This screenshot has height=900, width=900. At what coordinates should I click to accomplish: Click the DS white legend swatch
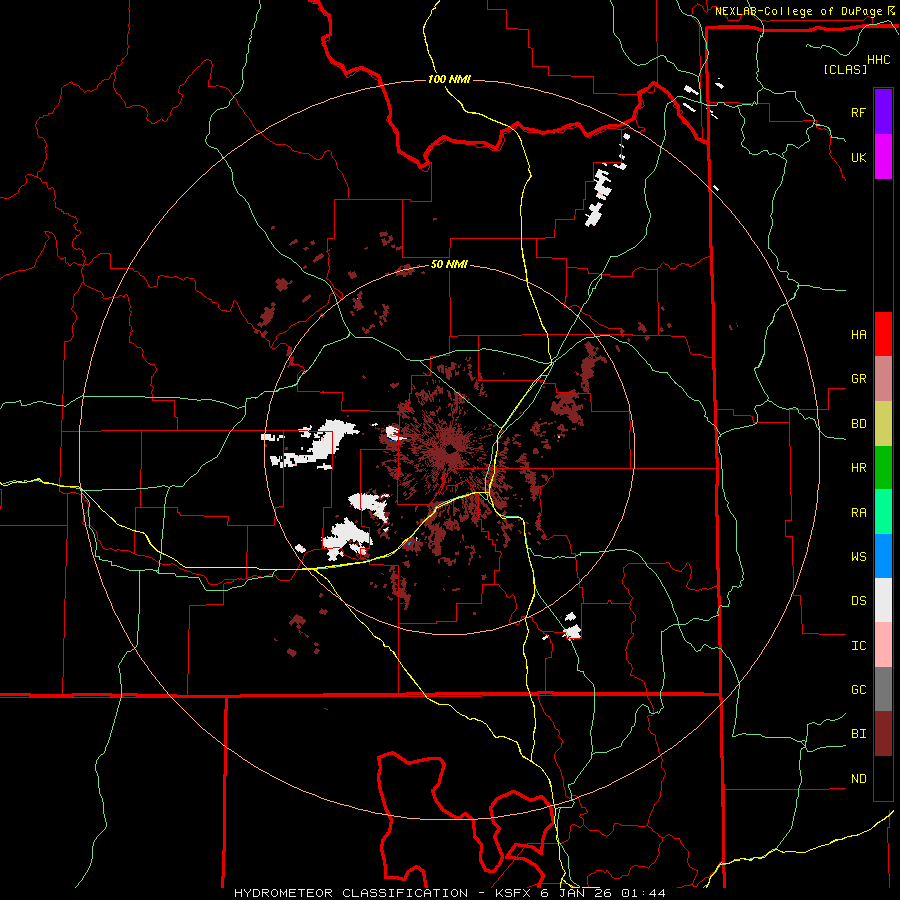pyautogui.click(x=883, y=600)
